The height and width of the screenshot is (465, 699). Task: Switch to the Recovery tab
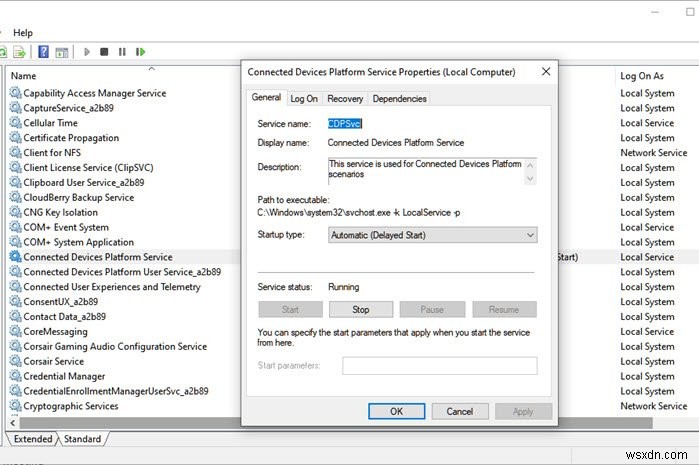point(345,98)
